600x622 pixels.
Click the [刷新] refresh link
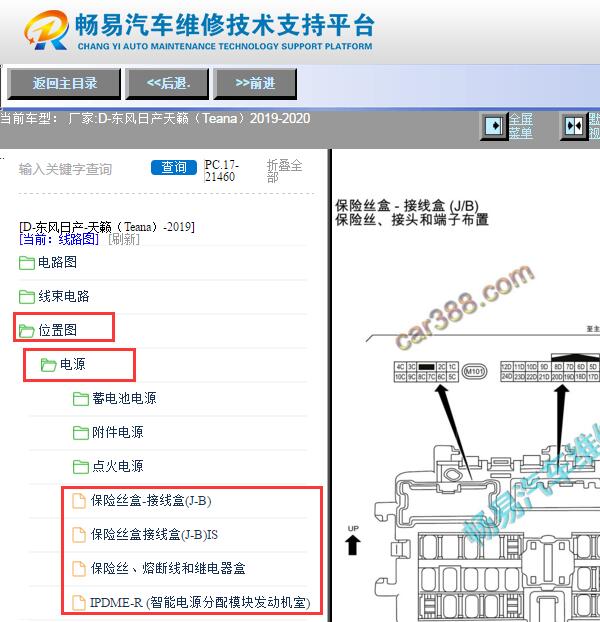tap(124, 239)
